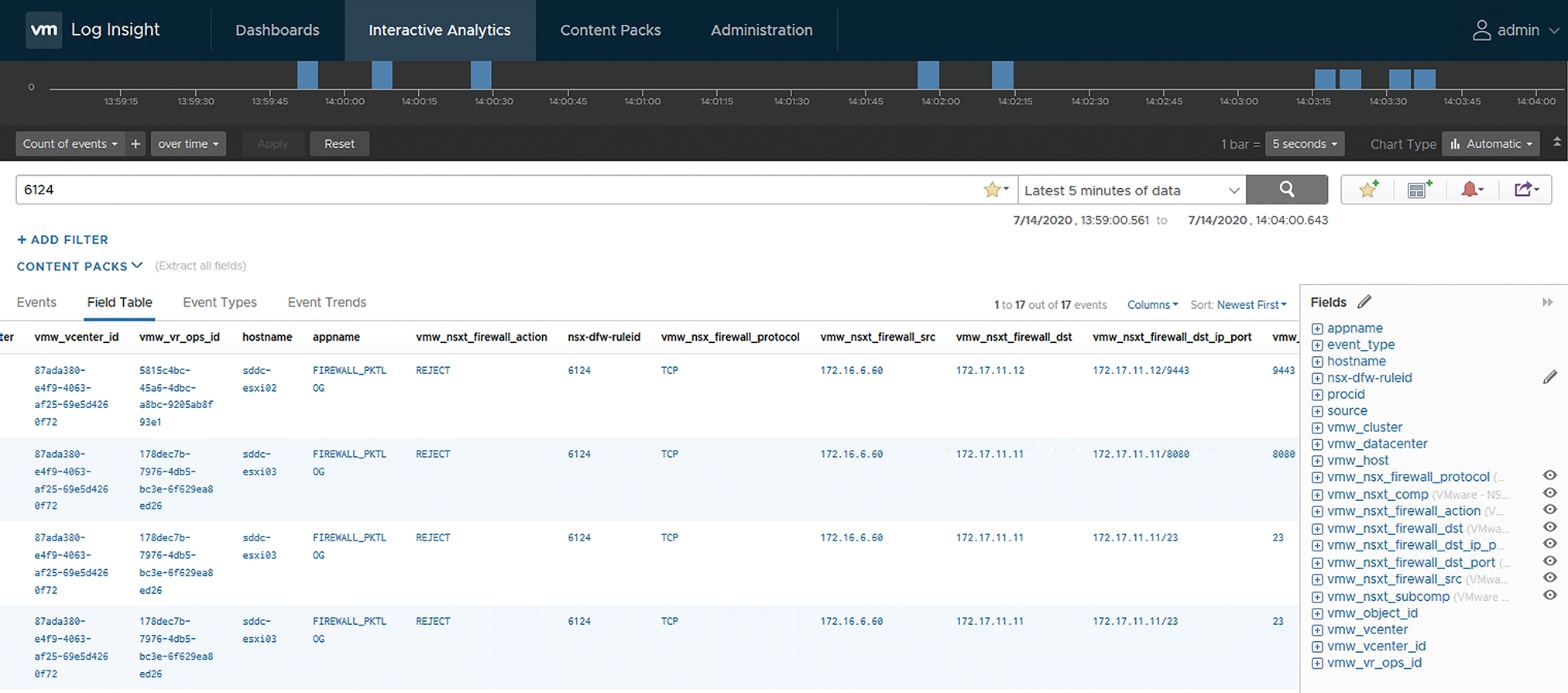Run the query with the search magnifier button

pyautogui.click(x=1287, y=190)
